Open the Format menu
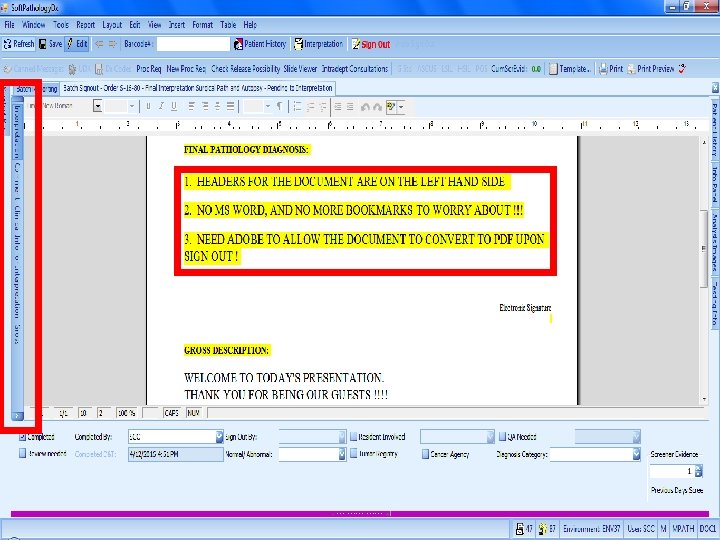 202,25
